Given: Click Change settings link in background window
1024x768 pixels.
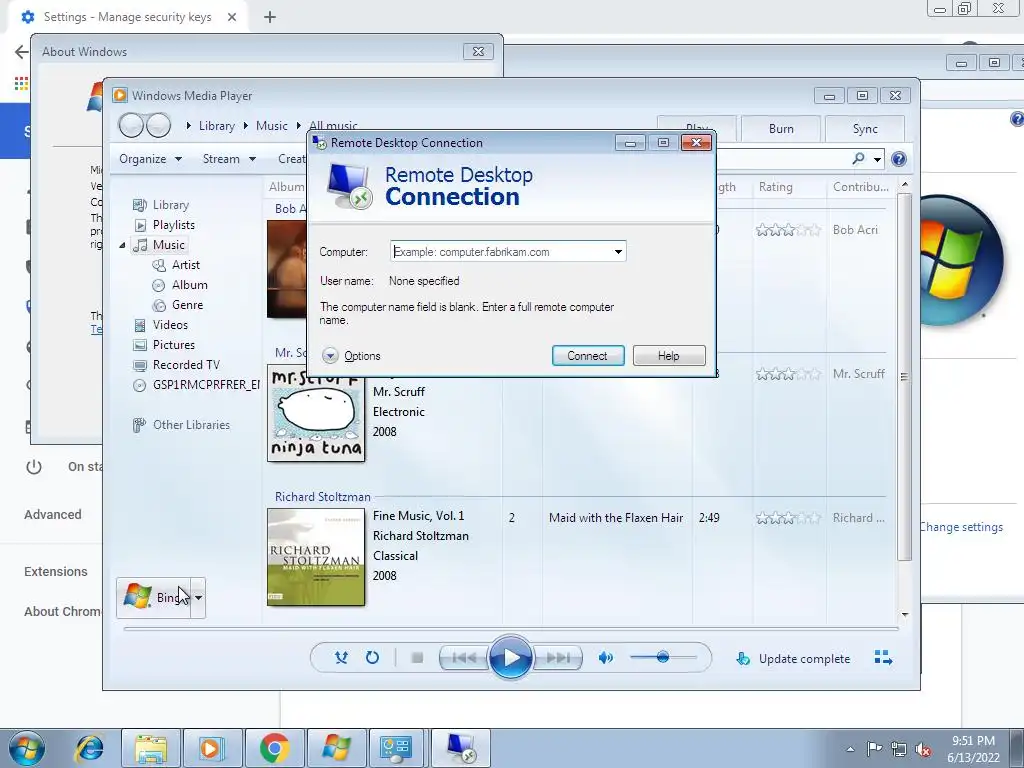Looking at the screenshot, I should click(961, 527).
